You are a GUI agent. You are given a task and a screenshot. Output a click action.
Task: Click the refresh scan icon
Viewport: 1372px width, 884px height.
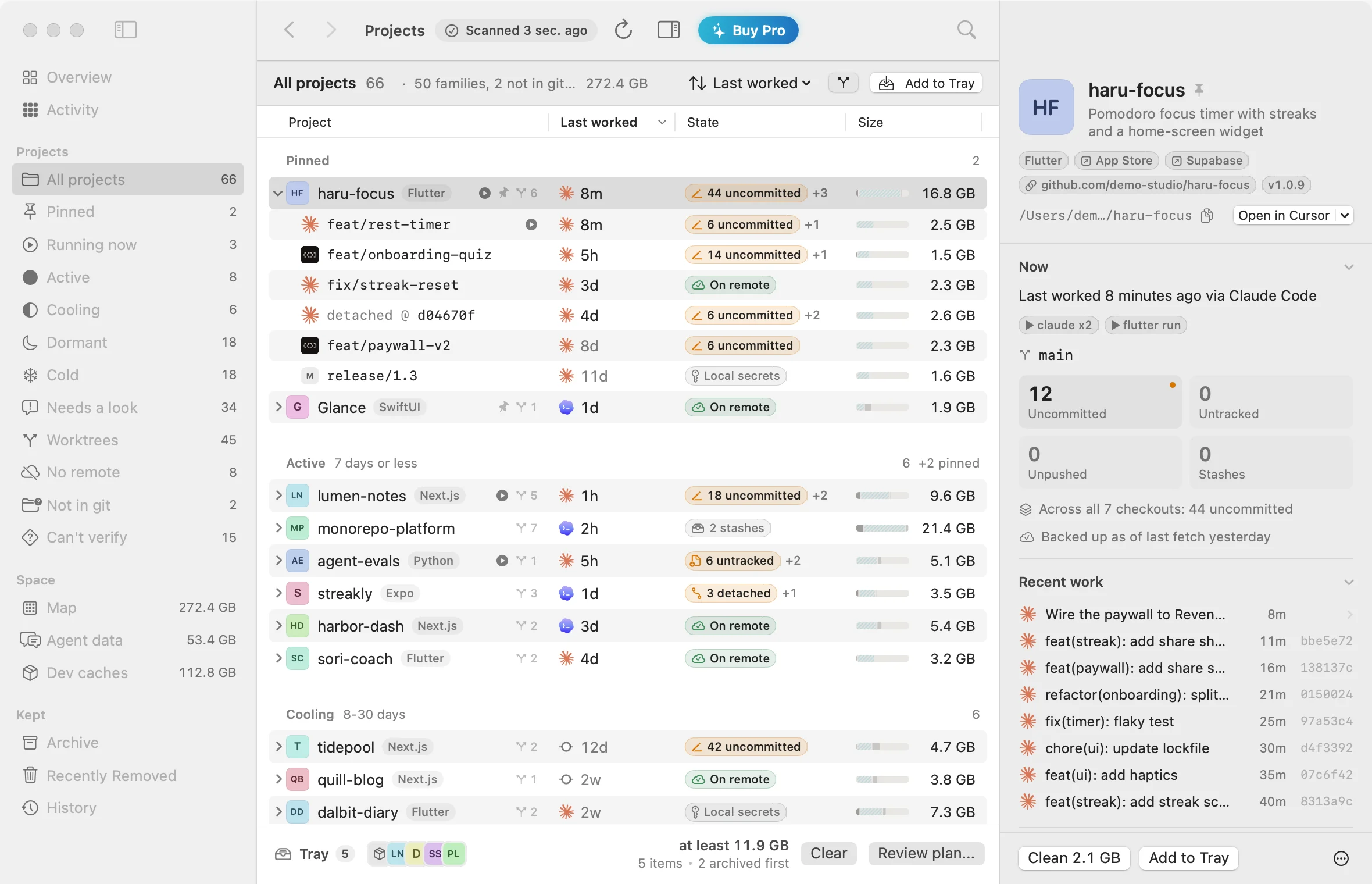623,30
